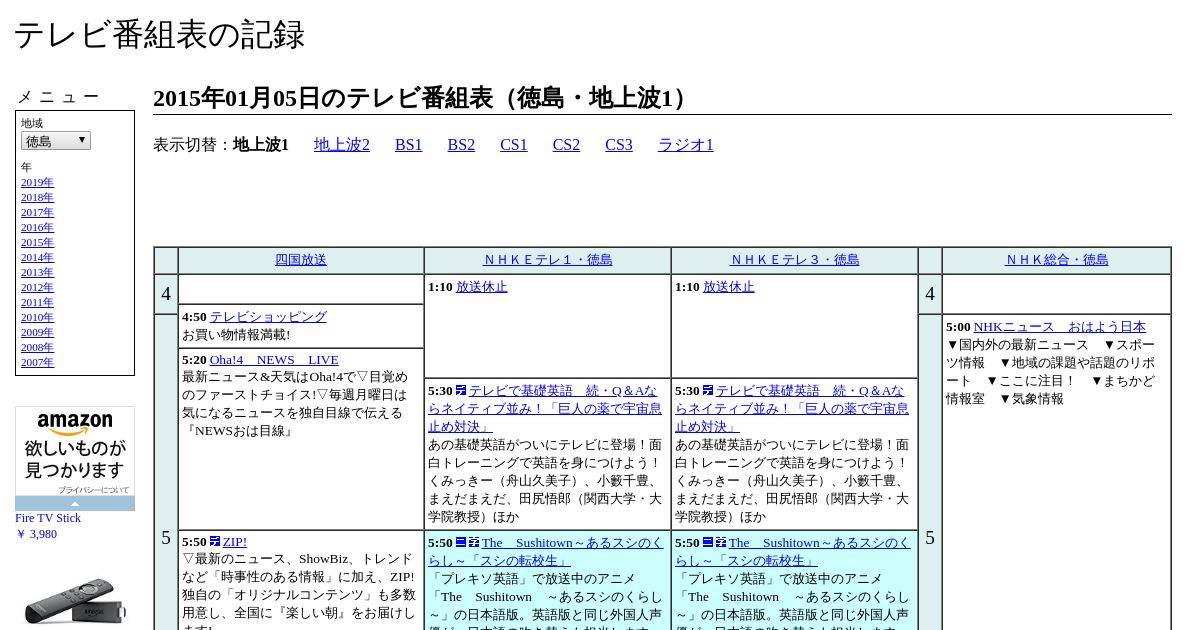Click the ad privacy info label

point(93,490)
